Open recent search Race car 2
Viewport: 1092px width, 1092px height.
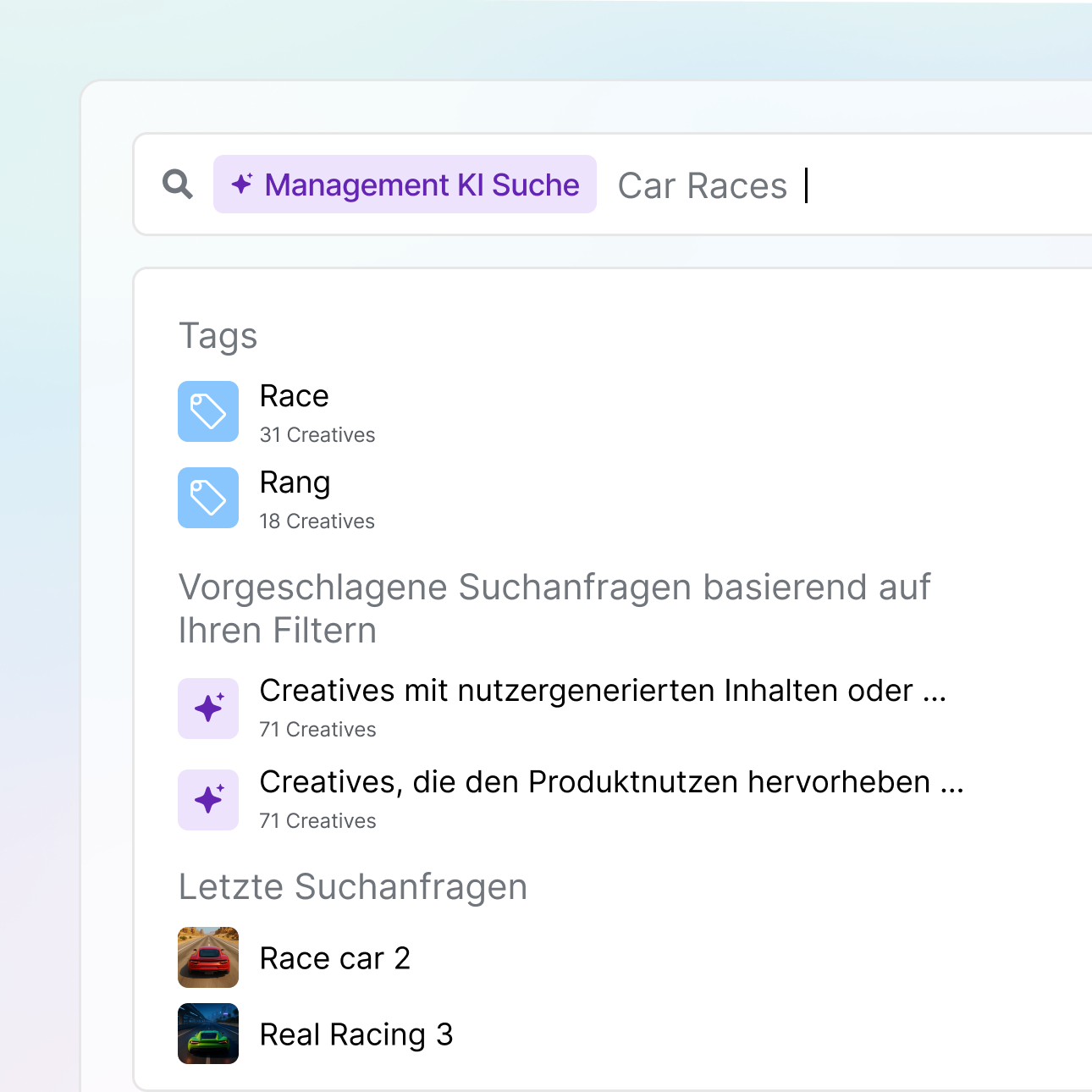[x=335, y=958]
